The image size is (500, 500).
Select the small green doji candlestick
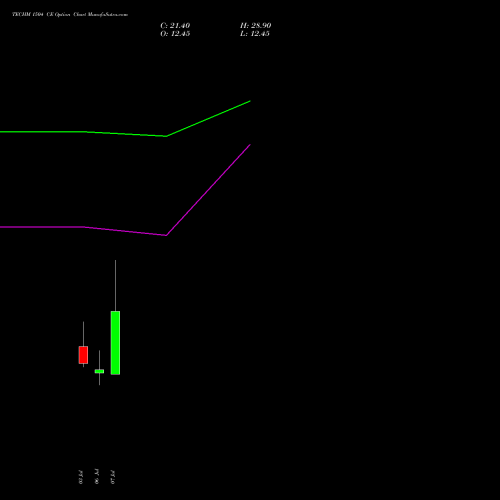[x=99, y=371]
